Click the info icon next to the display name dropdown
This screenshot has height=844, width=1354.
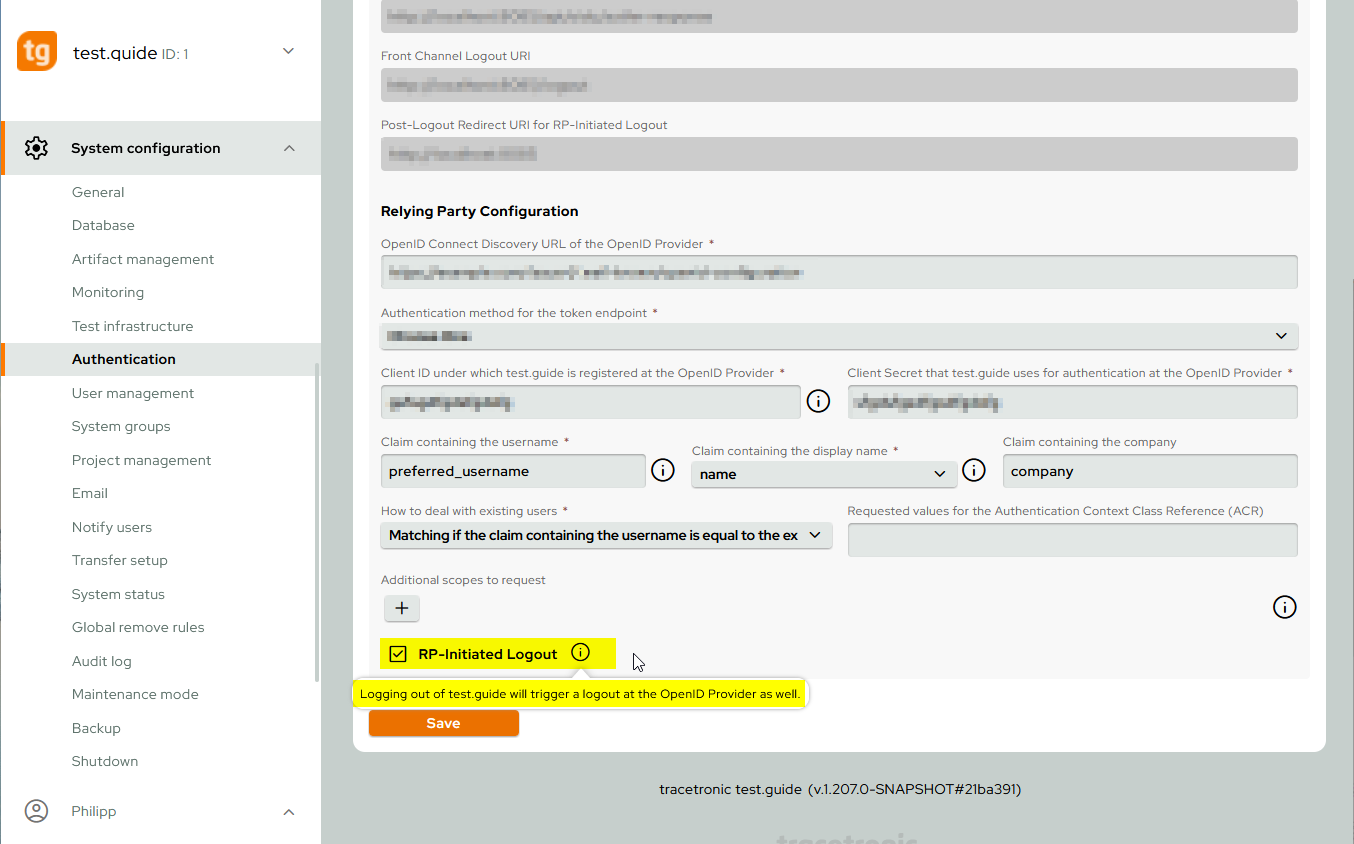[974, 469]
